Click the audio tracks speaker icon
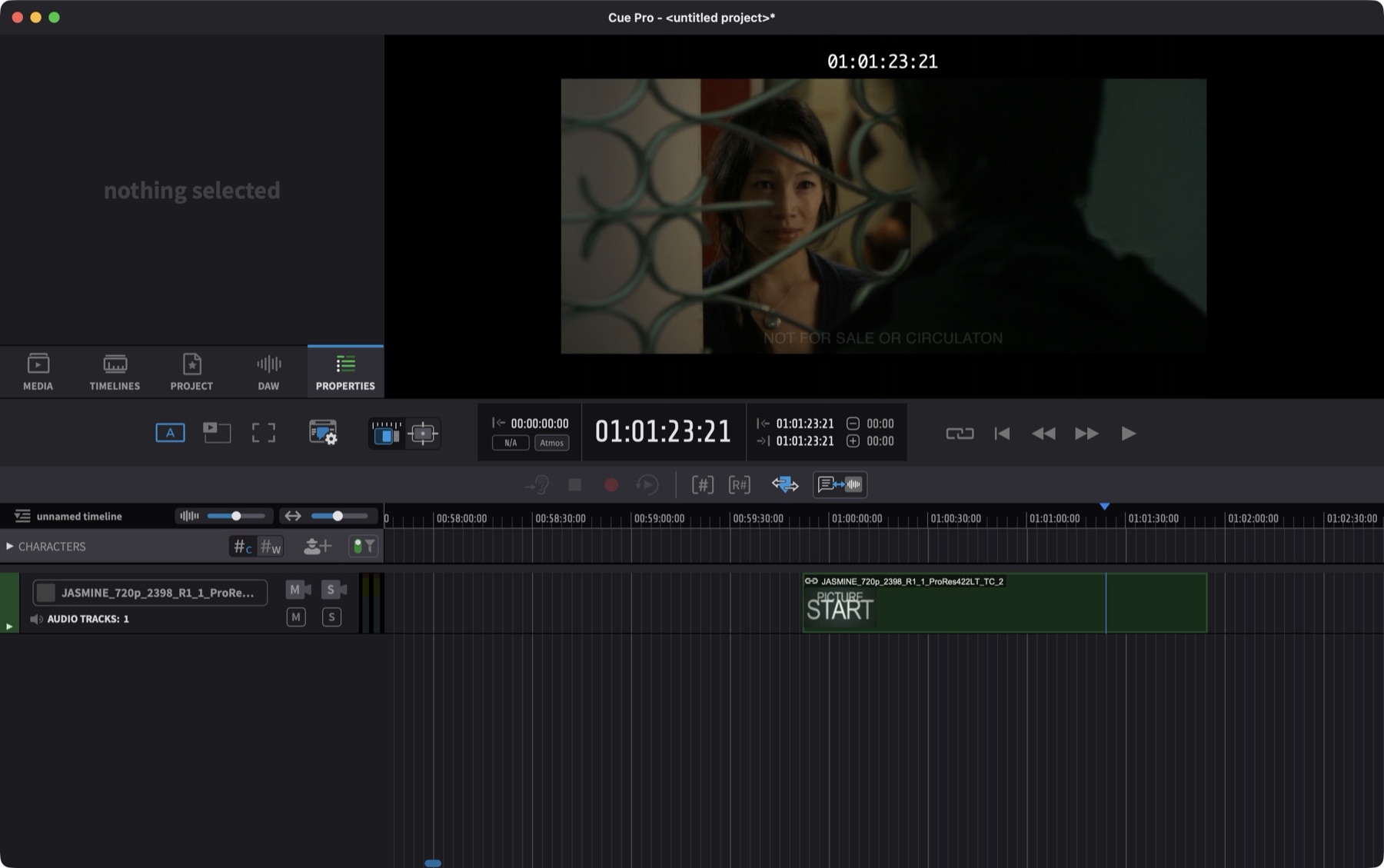The height and width of the screenshot is (868, 1384). (36, 619)
